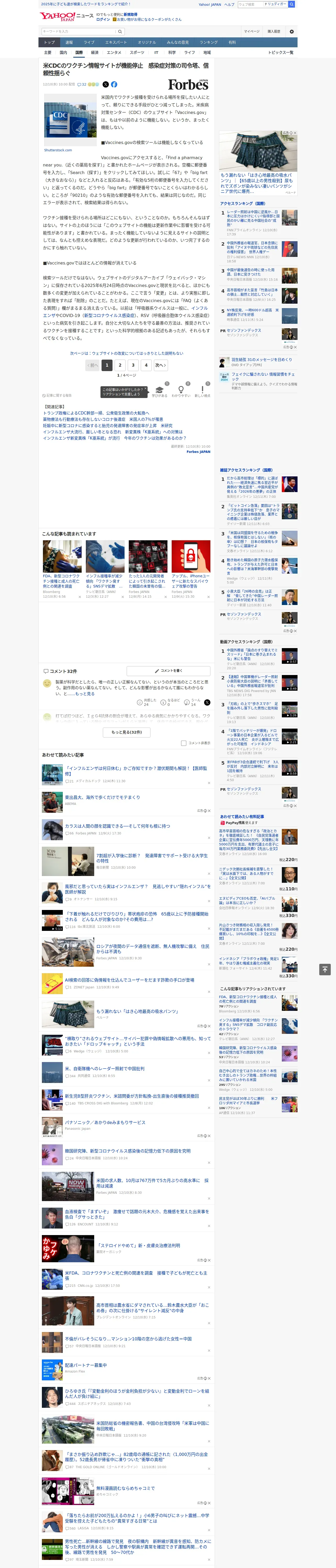Open カラスは人間の顔を認識できる article
Image resolution: width=336 pixels, height=1568 pixels.
[x=118, y=827]
